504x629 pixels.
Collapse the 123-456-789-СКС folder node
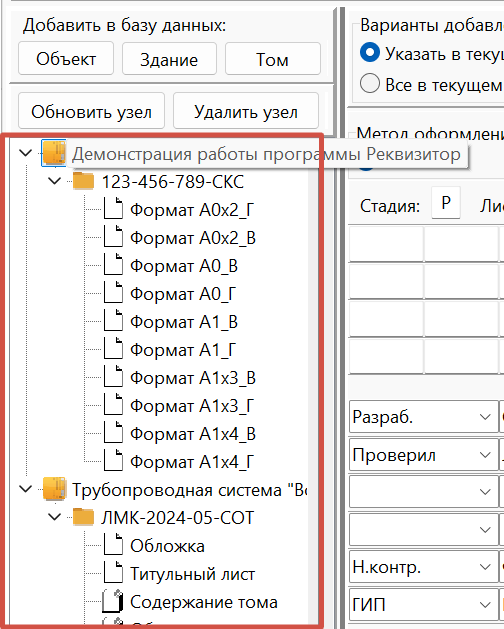pos(55,181)
